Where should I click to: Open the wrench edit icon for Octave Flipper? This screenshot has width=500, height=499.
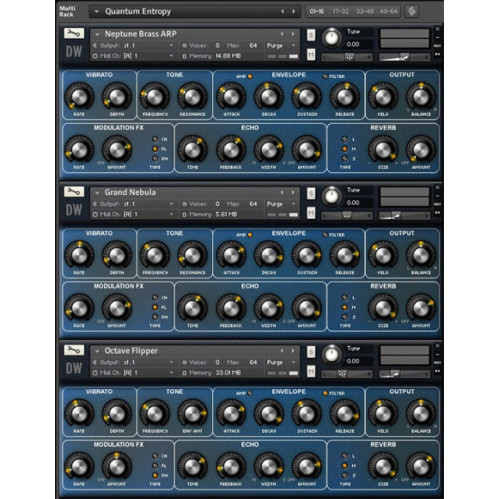pos(74,350)
